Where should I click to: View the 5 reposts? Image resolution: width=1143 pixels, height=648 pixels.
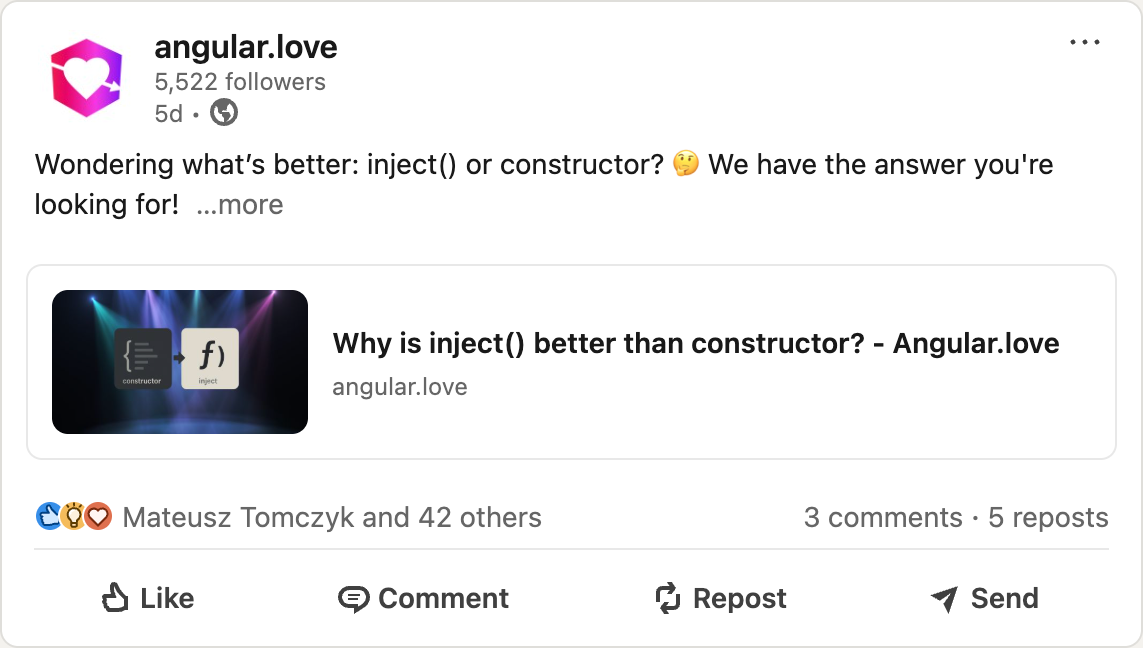pos(1048,518)
